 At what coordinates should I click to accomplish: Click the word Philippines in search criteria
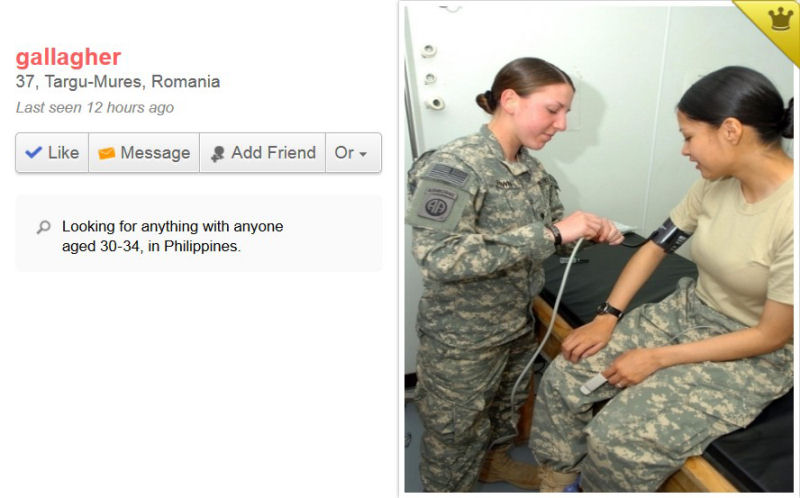[x=201, y=246]
